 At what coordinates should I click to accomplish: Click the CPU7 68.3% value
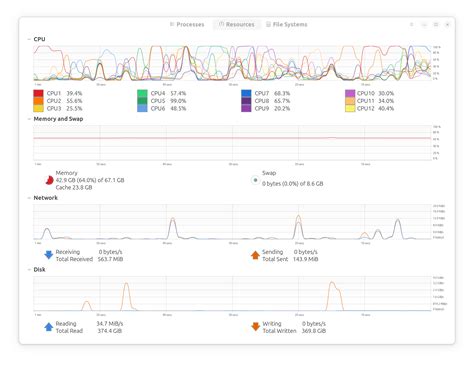pos(282,93)
